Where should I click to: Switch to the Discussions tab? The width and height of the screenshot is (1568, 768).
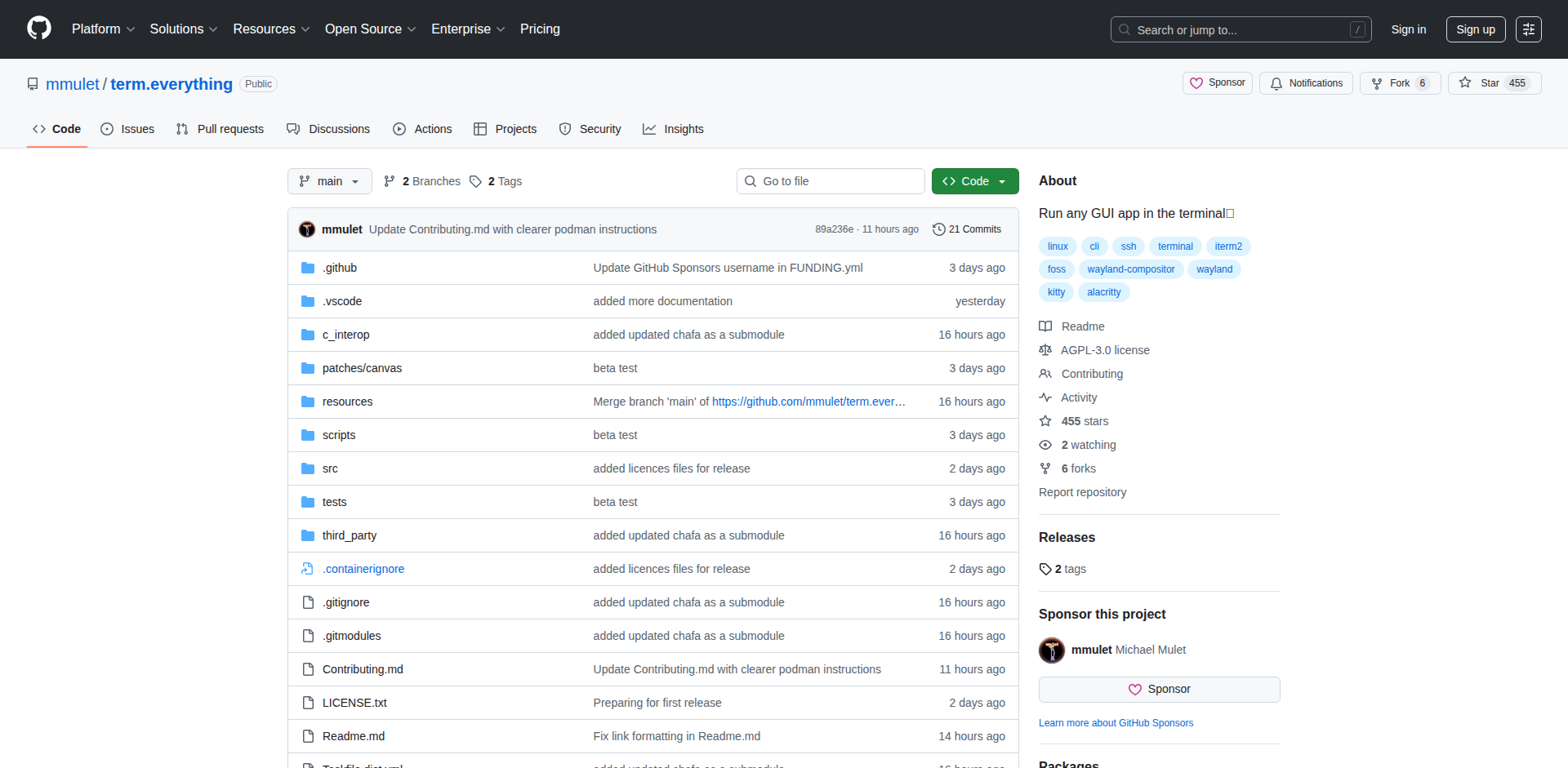coord(328,129)
